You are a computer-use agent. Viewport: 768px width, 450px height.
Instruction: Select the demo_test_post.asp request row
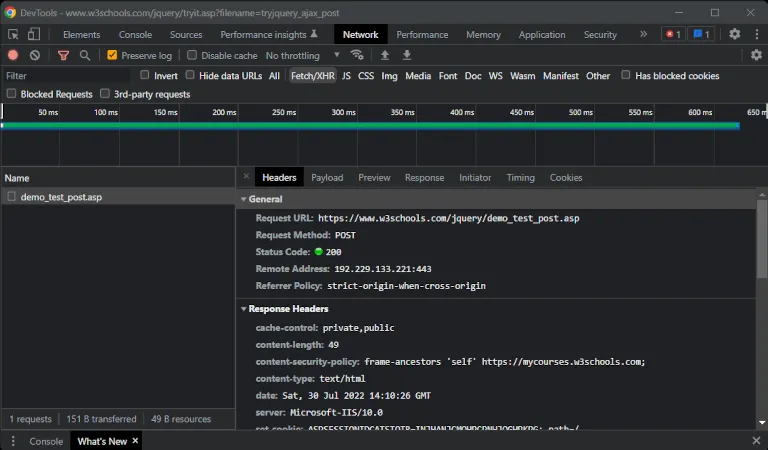coord(118,197)
